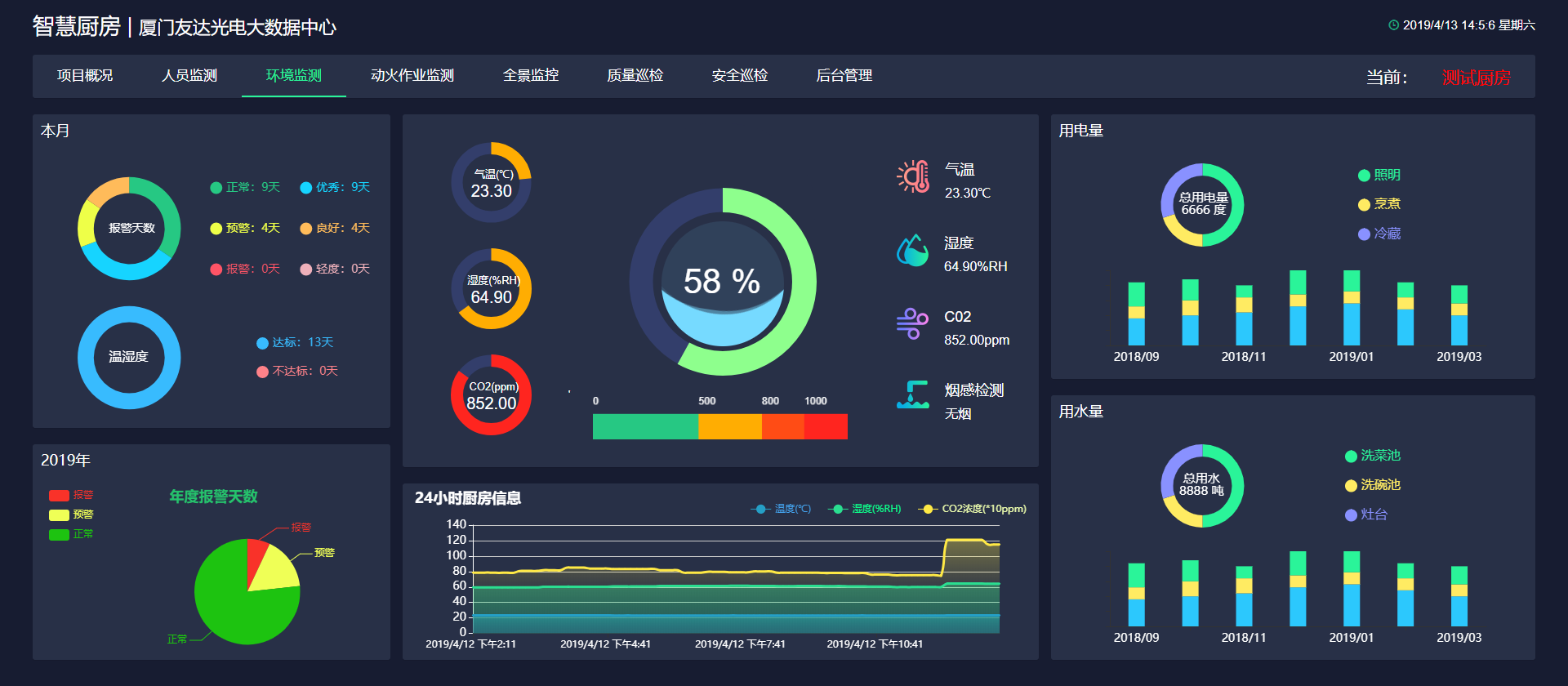Open the 人员监测 tab
This screenshot has width=1568, height=686.
(x=189, y=76)
